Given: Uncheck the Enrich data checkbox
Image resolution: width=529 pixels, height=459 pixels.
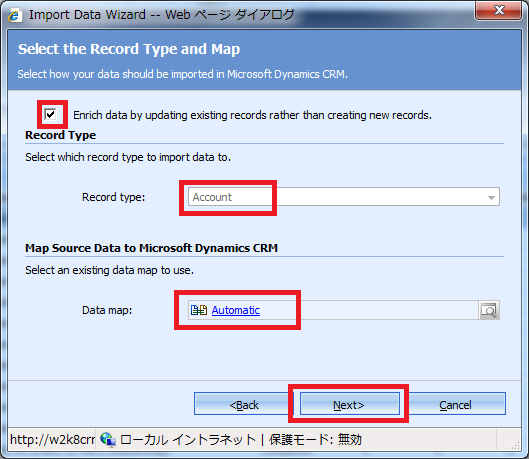Looking at the screenshot, I should point(50,114).
